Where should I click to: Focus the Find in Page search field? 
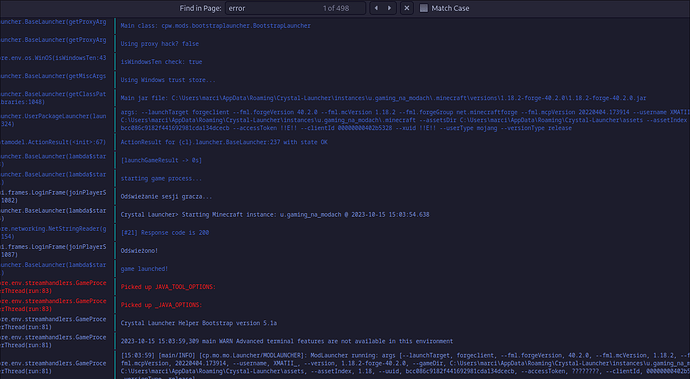(x=295, y=8)
